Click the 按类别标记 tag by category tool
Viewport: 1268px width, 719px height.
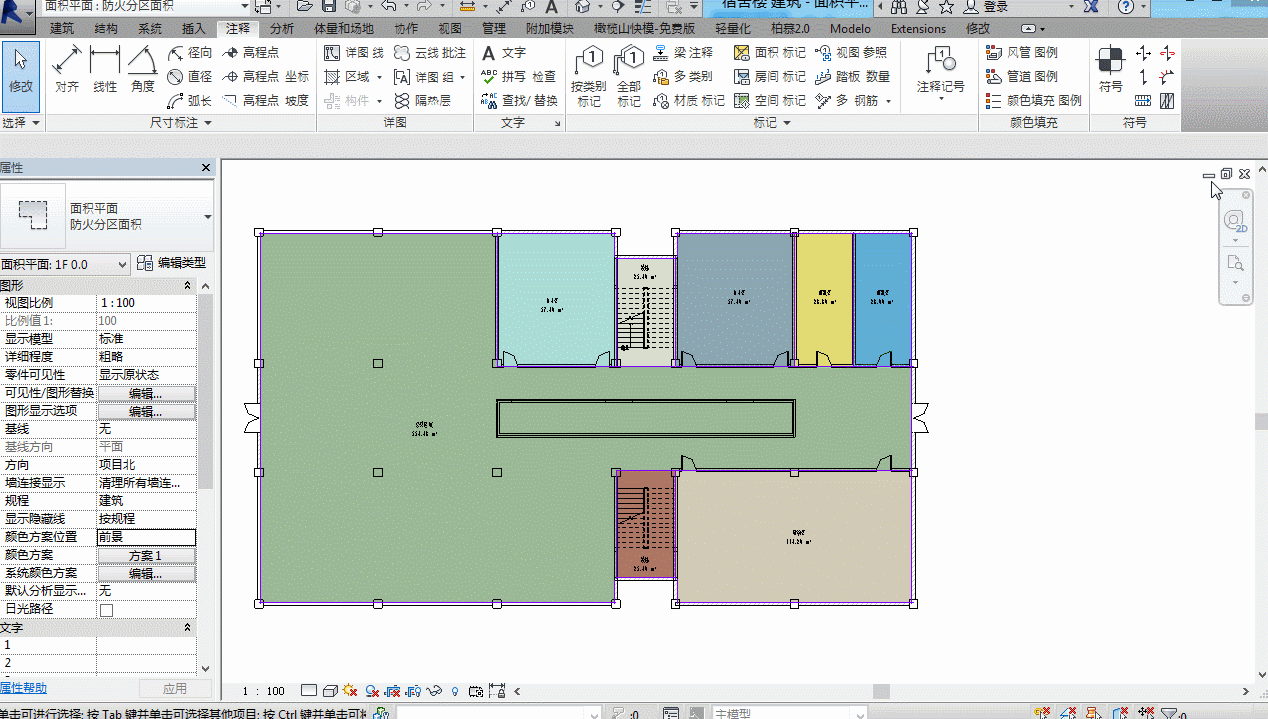tap(589, 76)
